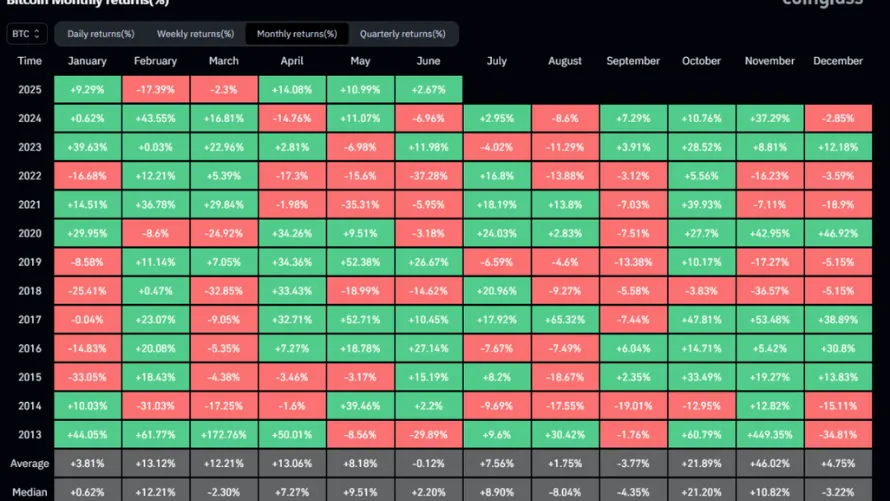Click the August column header
Viewport: 890px width, 501px height.
click(x=565, y=61)
